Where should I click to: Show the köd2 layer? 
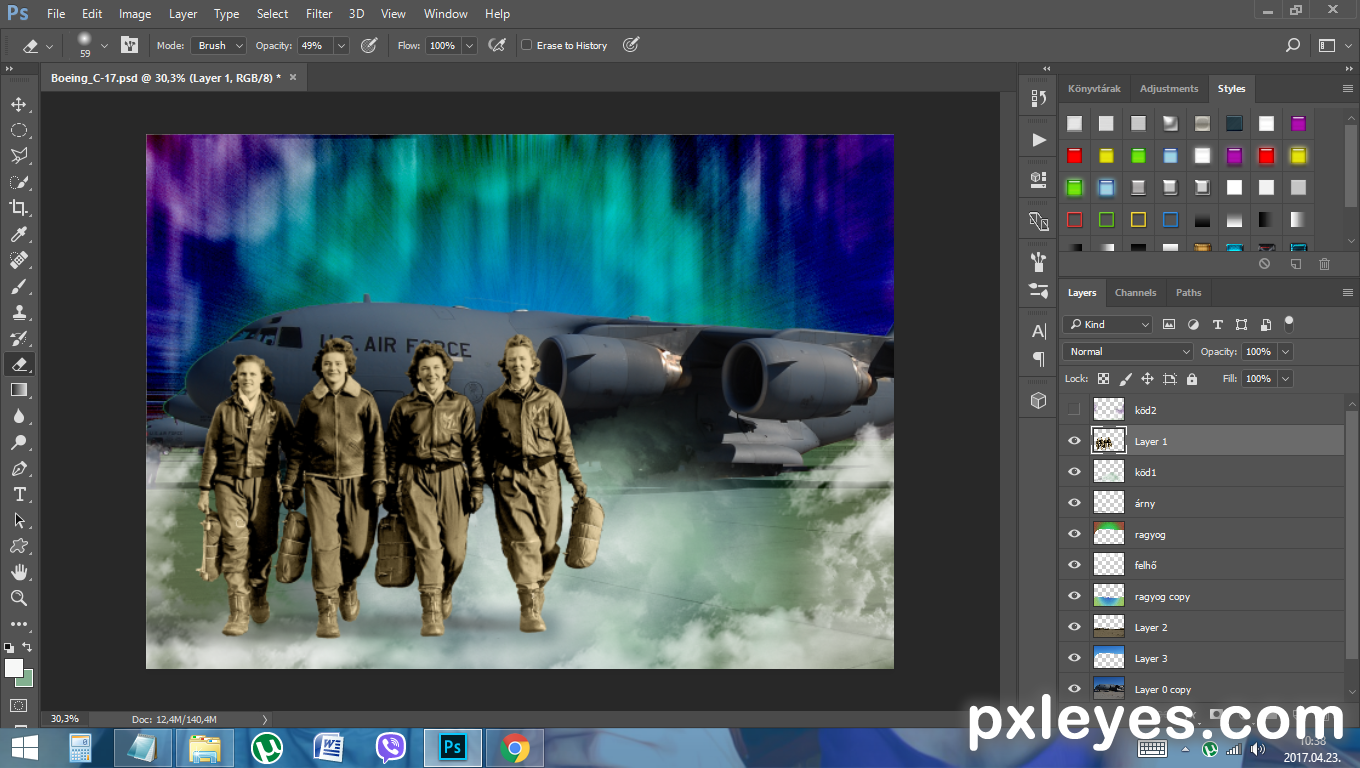click(x=1074, y=409)
